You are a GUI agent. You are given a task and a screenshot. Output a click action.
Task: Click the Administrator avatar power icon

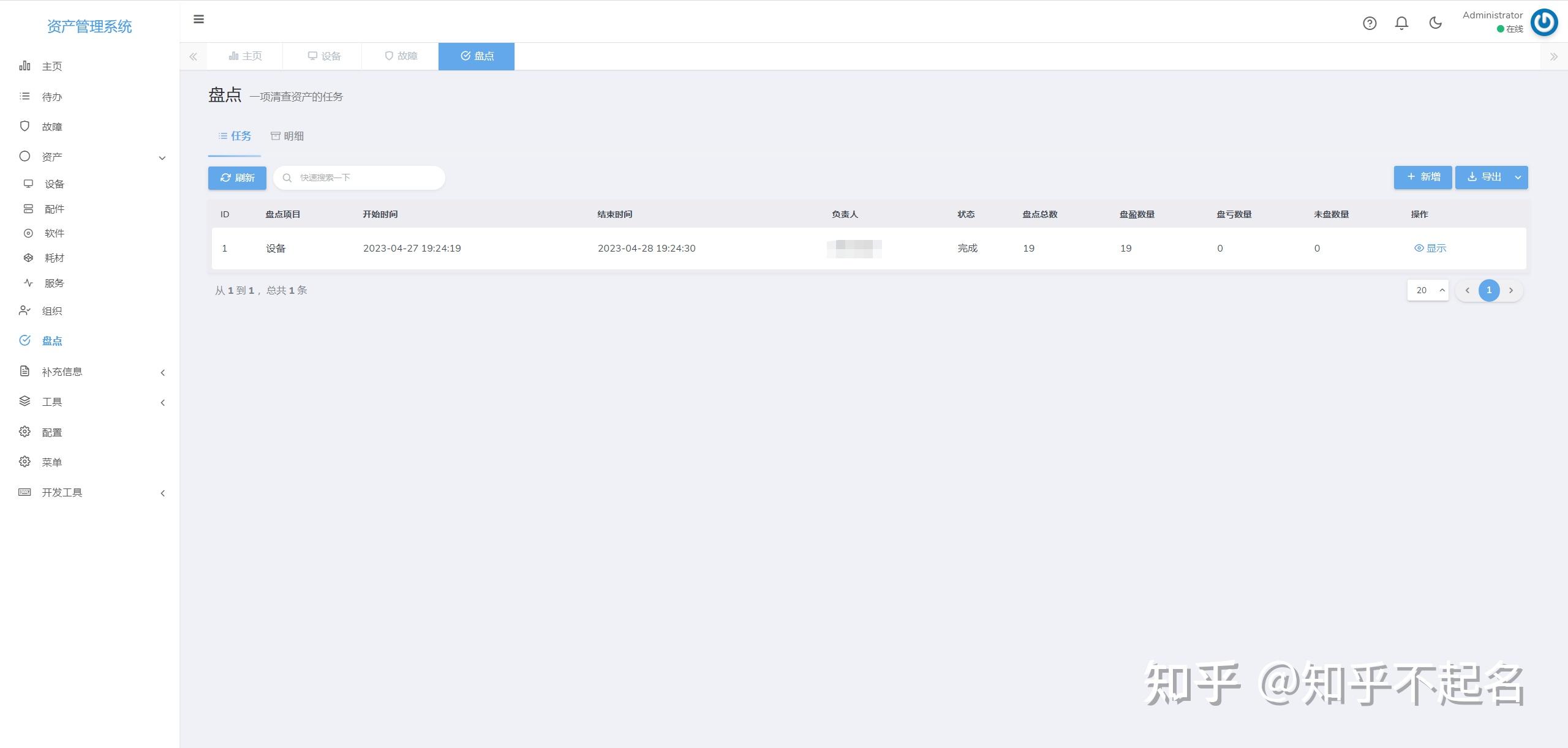pyautogui.click(x=1543, y=23)
